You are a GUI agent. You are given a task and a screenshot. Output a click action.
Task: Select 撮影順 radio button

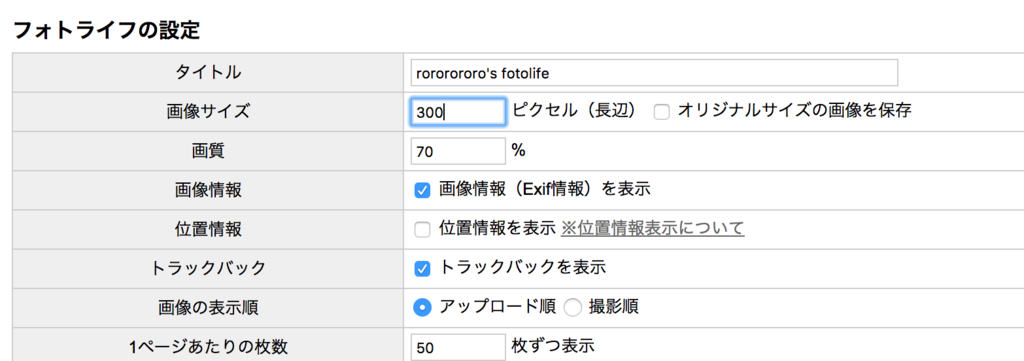click(572, 307)
